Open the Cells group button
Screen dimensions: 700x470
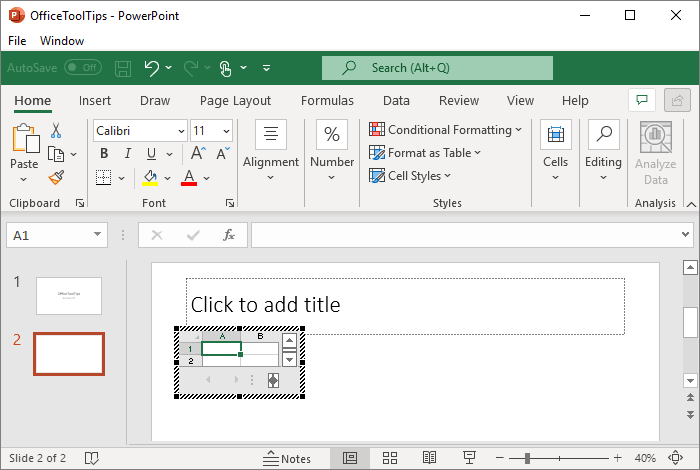555,150
